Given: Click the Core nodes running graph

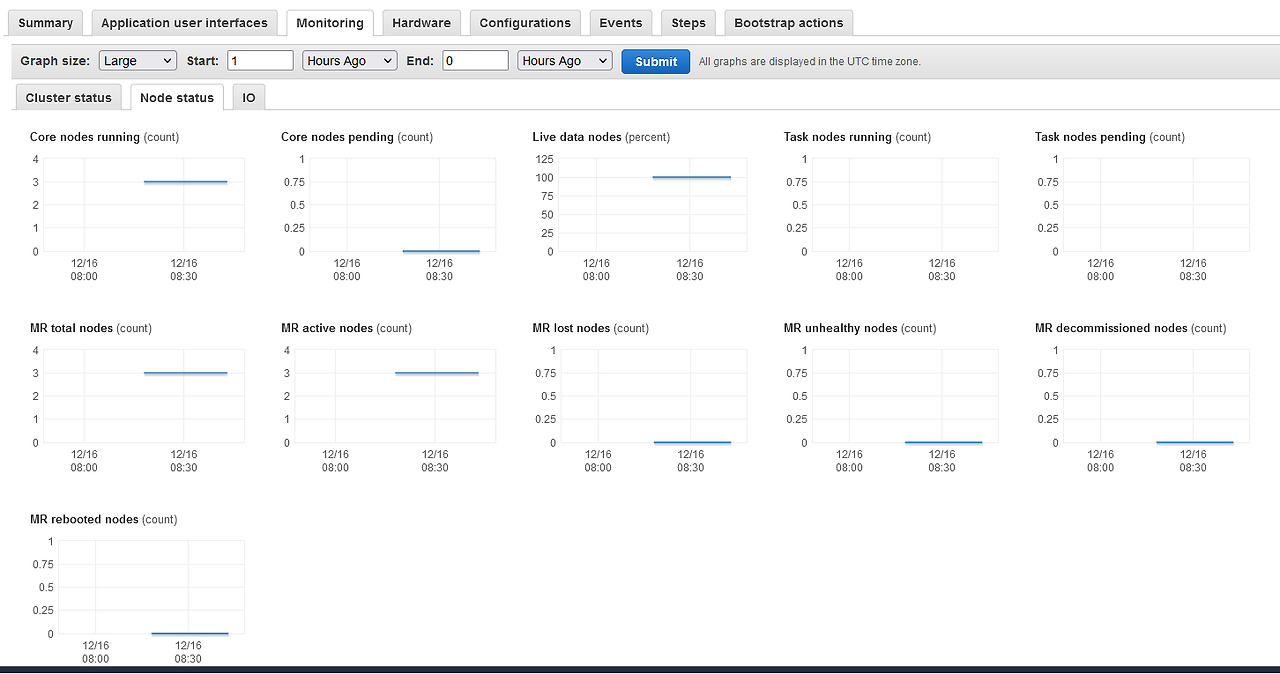Looking at the screenshot, I should (x=145, y=205).
